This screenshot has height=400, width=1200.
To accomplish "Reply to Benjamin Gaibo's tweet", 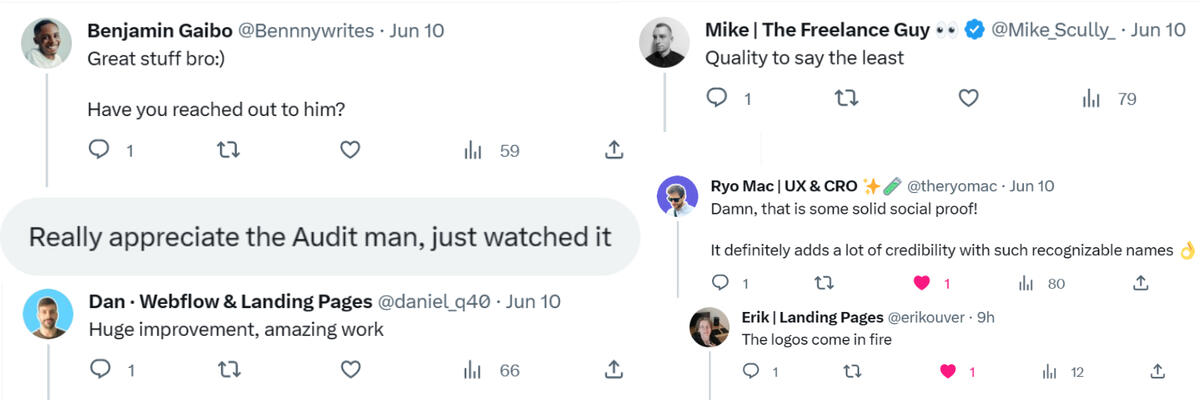I will tap(100, 150).
